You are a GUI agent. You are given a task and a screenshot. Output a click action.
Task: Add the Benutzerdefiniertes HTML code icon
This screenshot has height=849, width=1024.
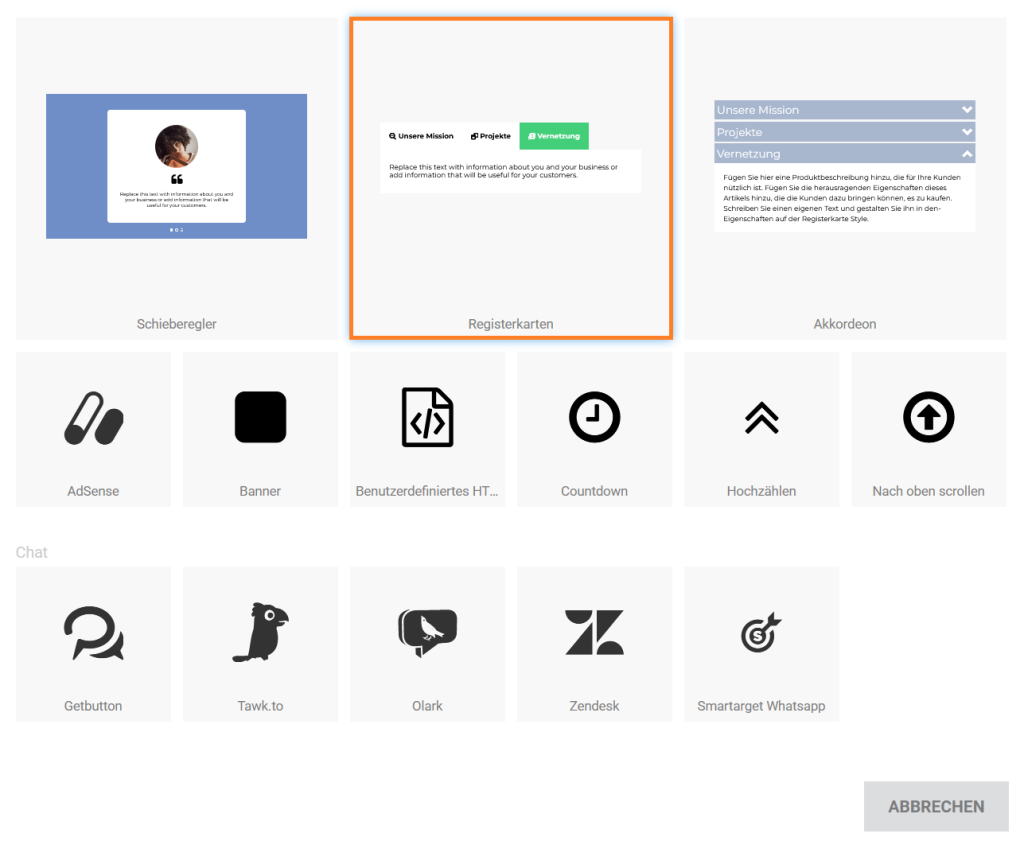tap(427, 417)
